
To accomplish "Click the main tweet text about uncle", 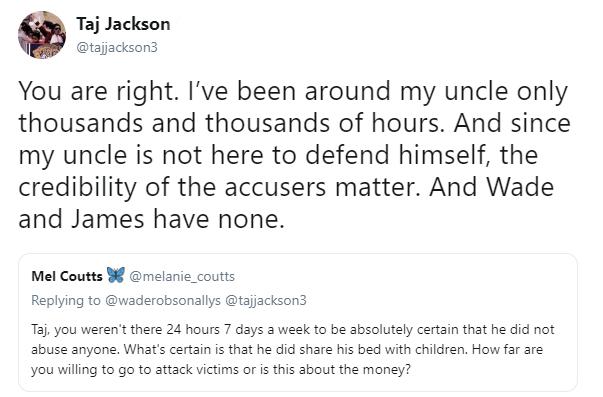I will (294, 155).
